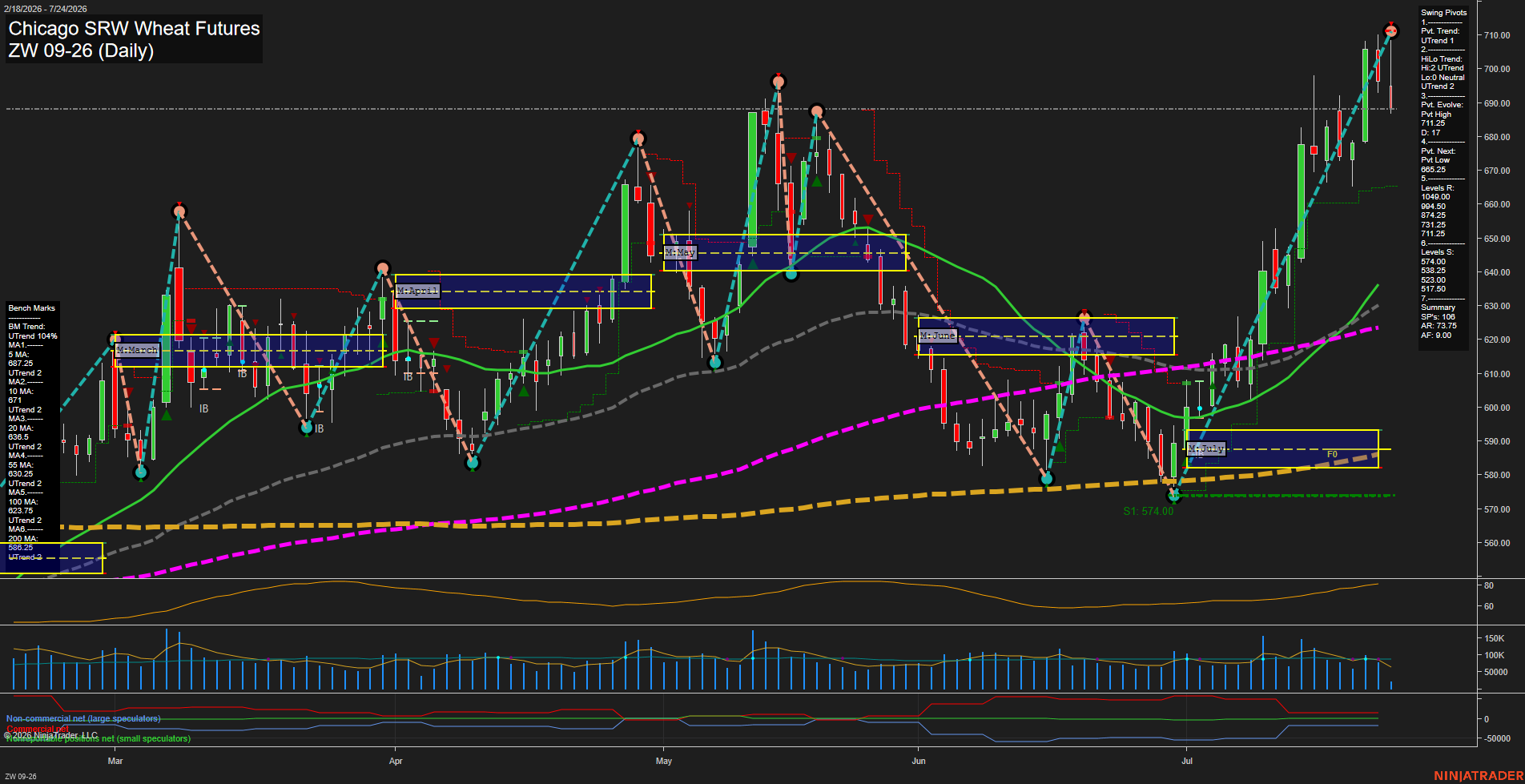Click the Apr label on the time axis
This screenshot has width=1525, height=784.
tap(396, 761)
